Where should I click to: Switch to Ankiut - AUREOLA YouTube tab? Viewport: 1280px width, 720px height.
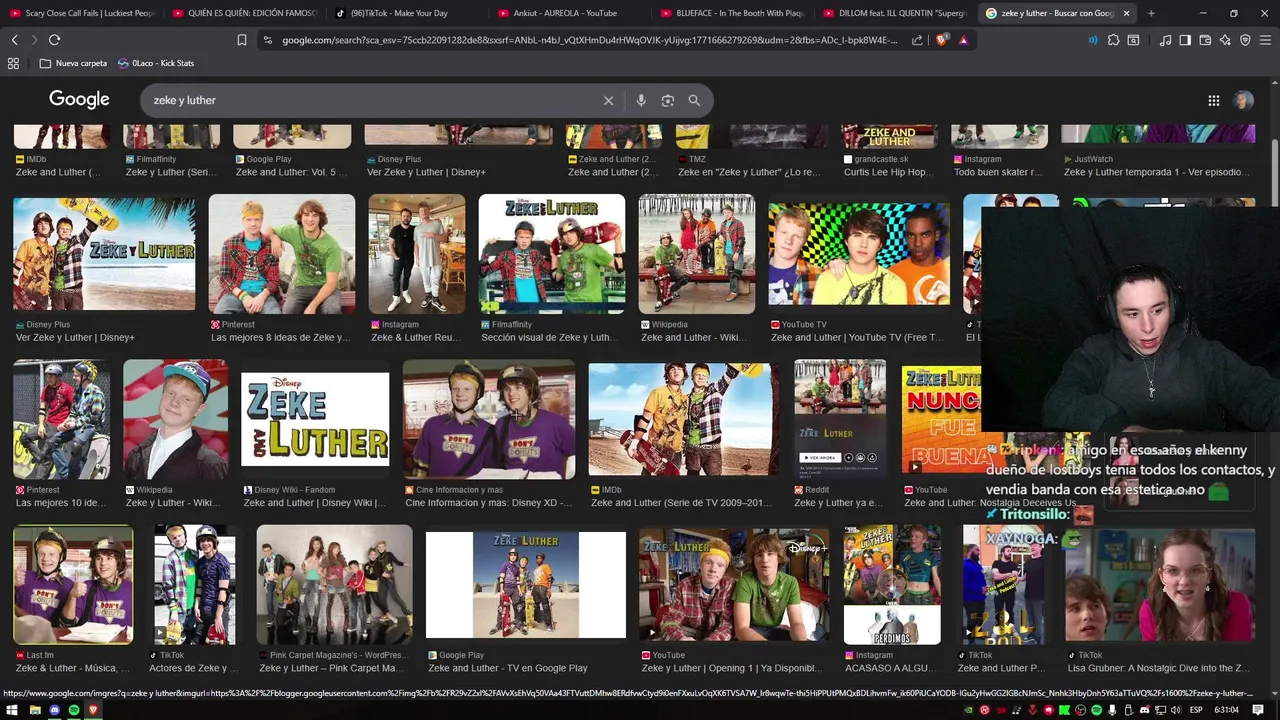571,13
